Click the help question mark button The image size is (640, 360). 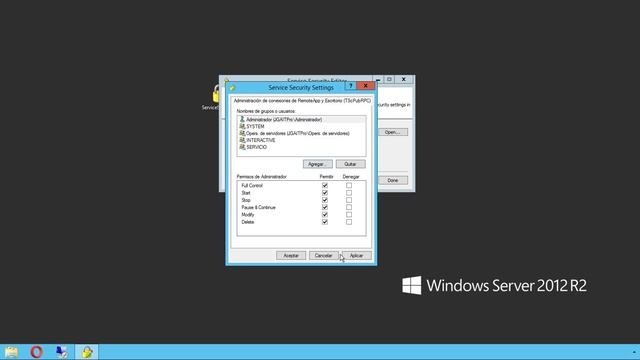(350, 86)
